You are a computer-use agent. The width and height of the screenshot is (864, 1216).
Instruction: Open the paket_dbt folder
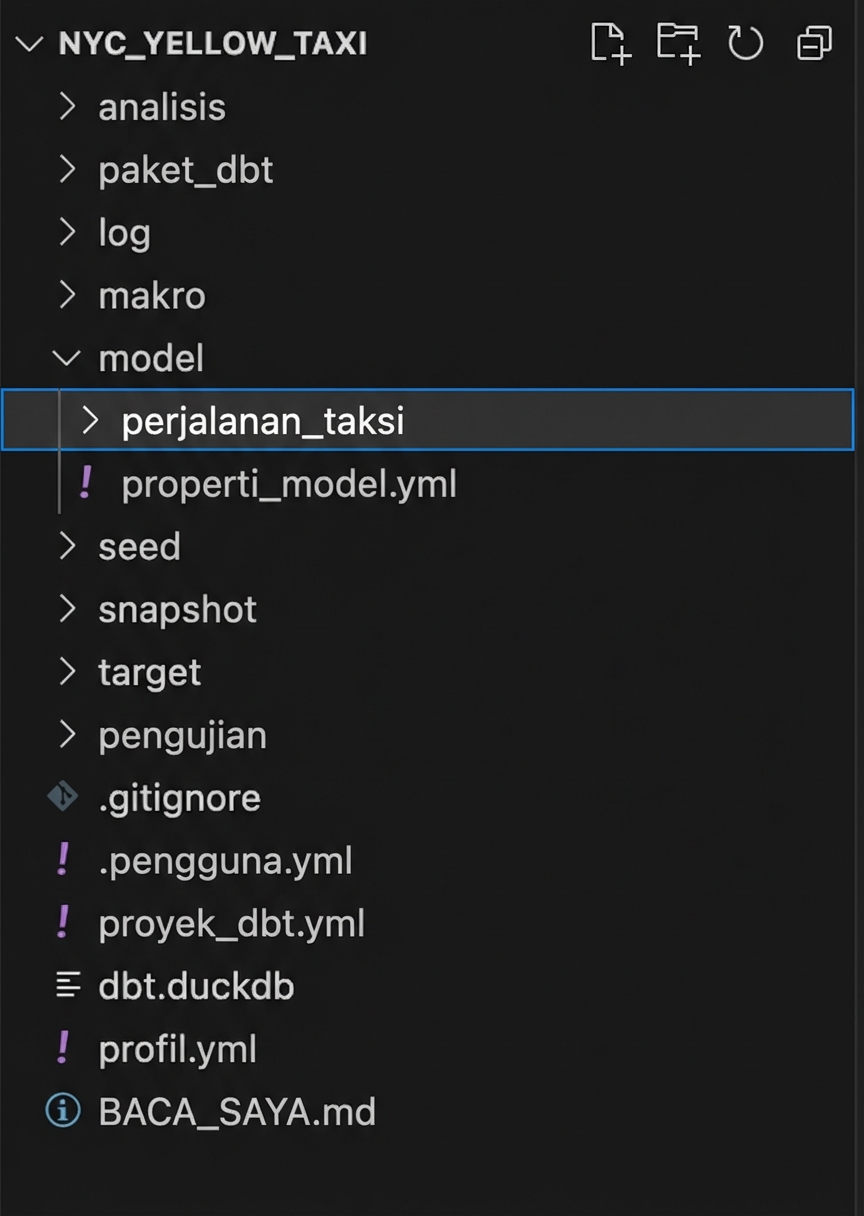coord(185,170)
